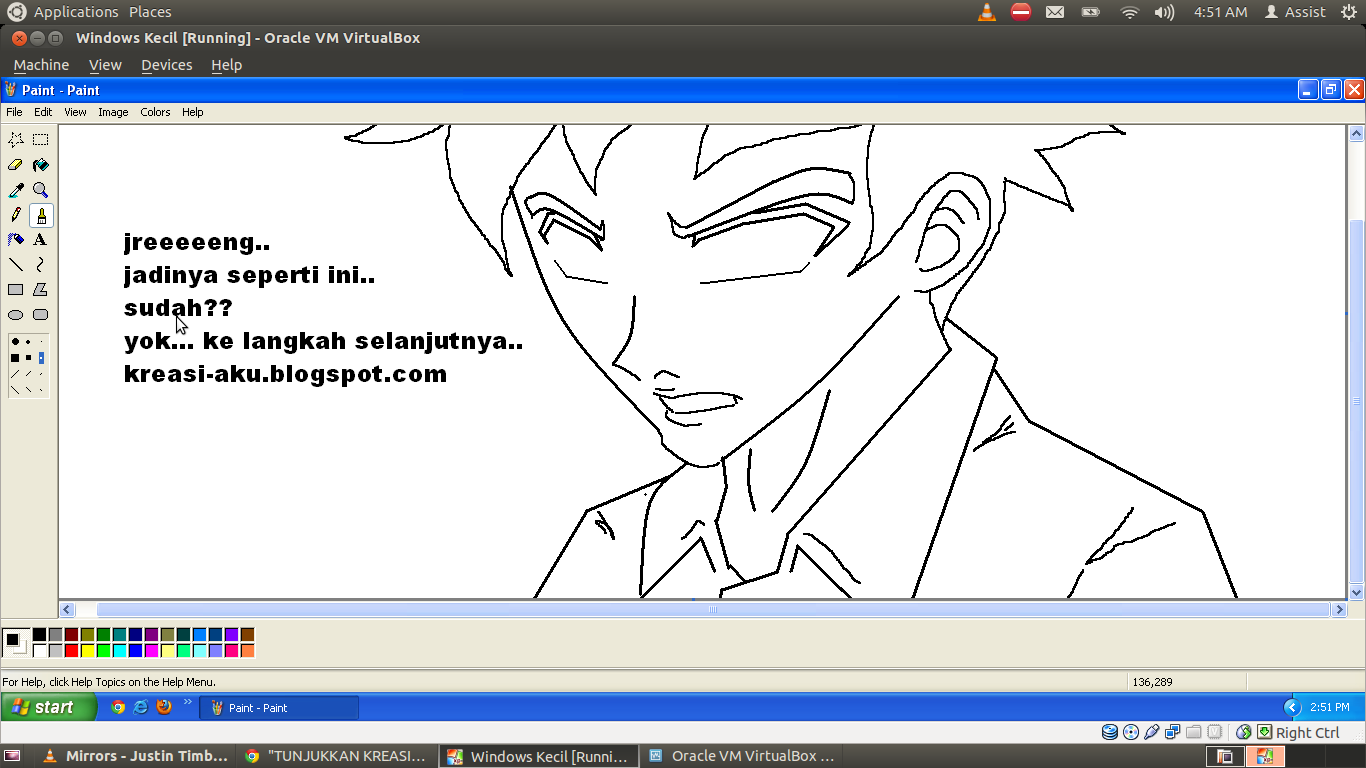
Task: Open Ubuntu Places menu
Action: pyautogui.click(x=150, y=12)
